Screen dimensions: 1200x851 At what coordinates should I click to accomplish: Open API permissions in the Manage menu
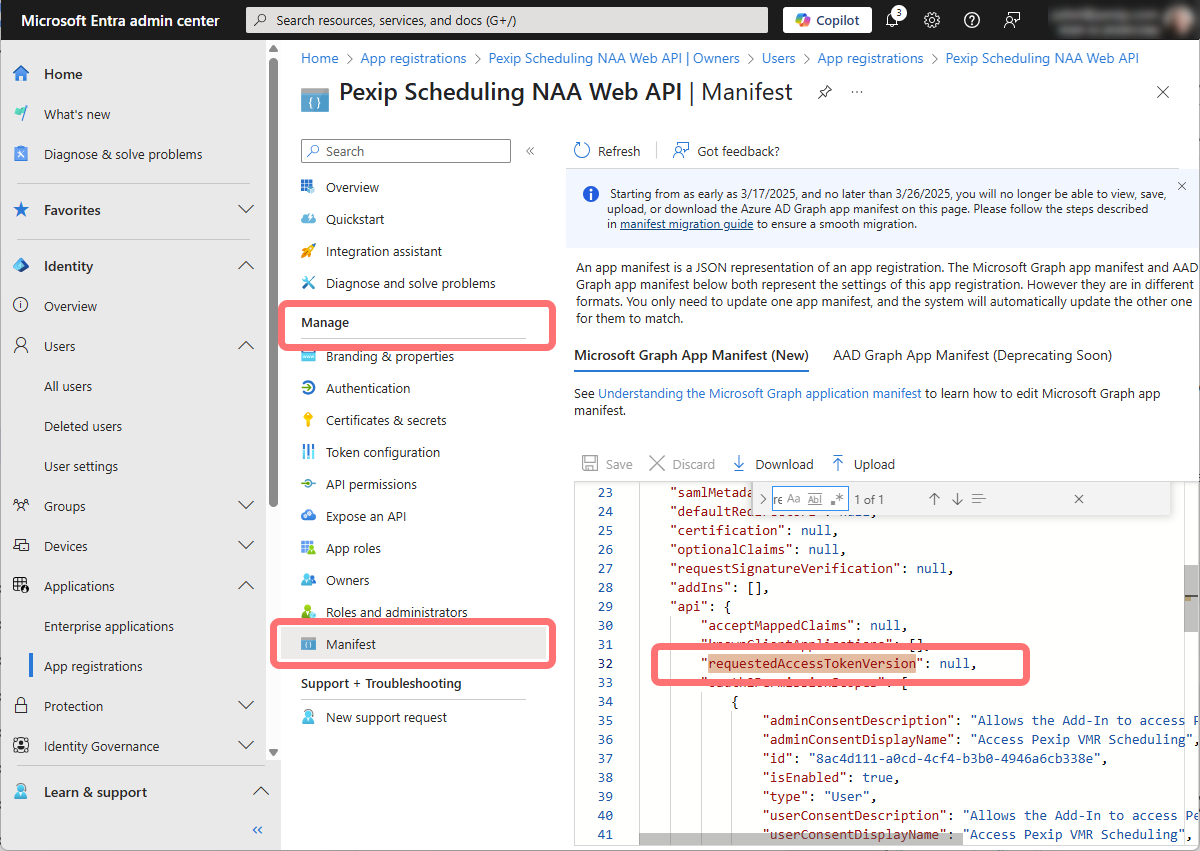click(371, 484)
